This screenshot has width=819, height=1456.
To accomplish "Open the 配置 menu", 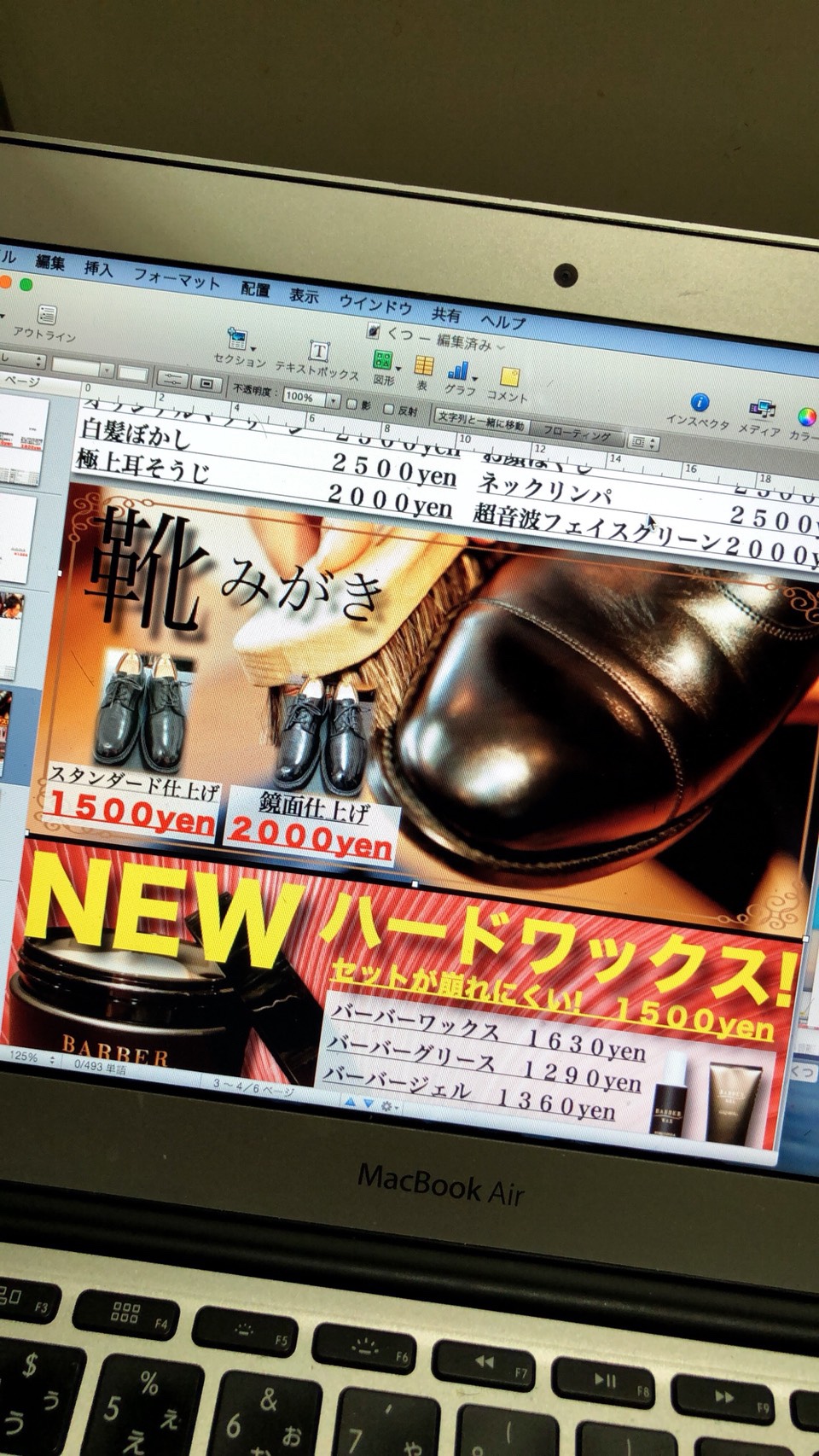I will tap(255, 289).
